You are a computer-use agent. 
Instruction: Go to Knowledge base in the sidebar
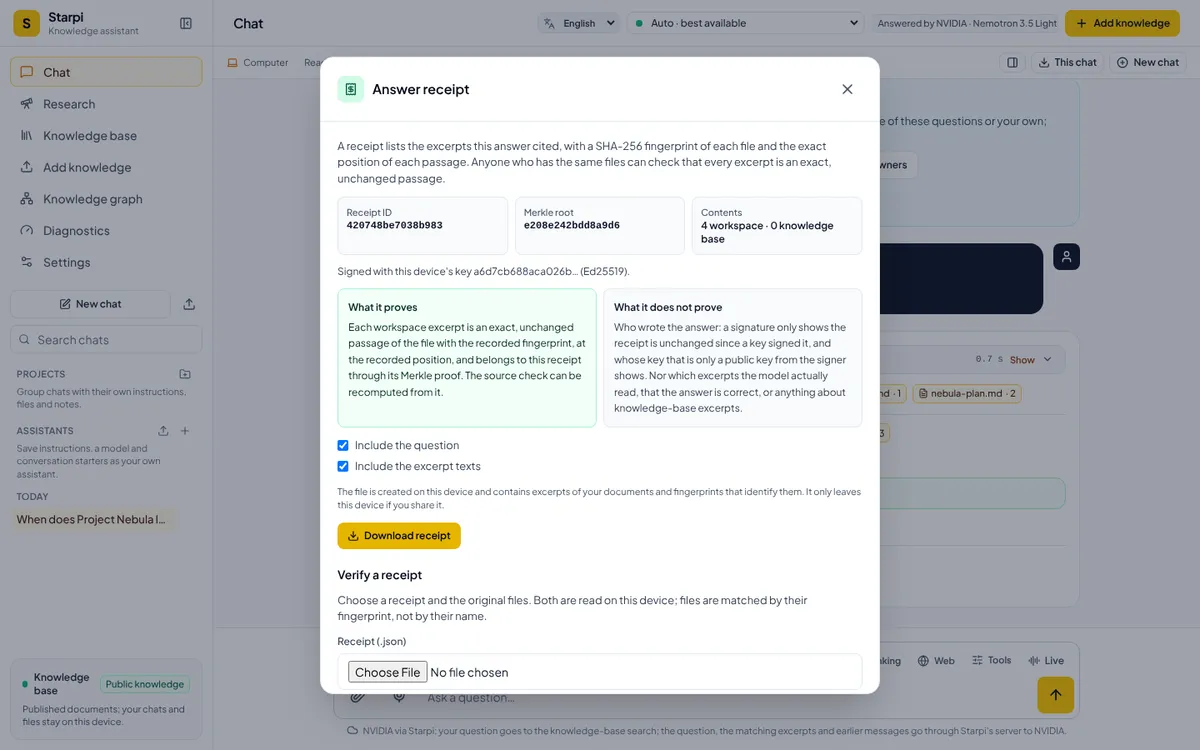click(x=106, y=136)
